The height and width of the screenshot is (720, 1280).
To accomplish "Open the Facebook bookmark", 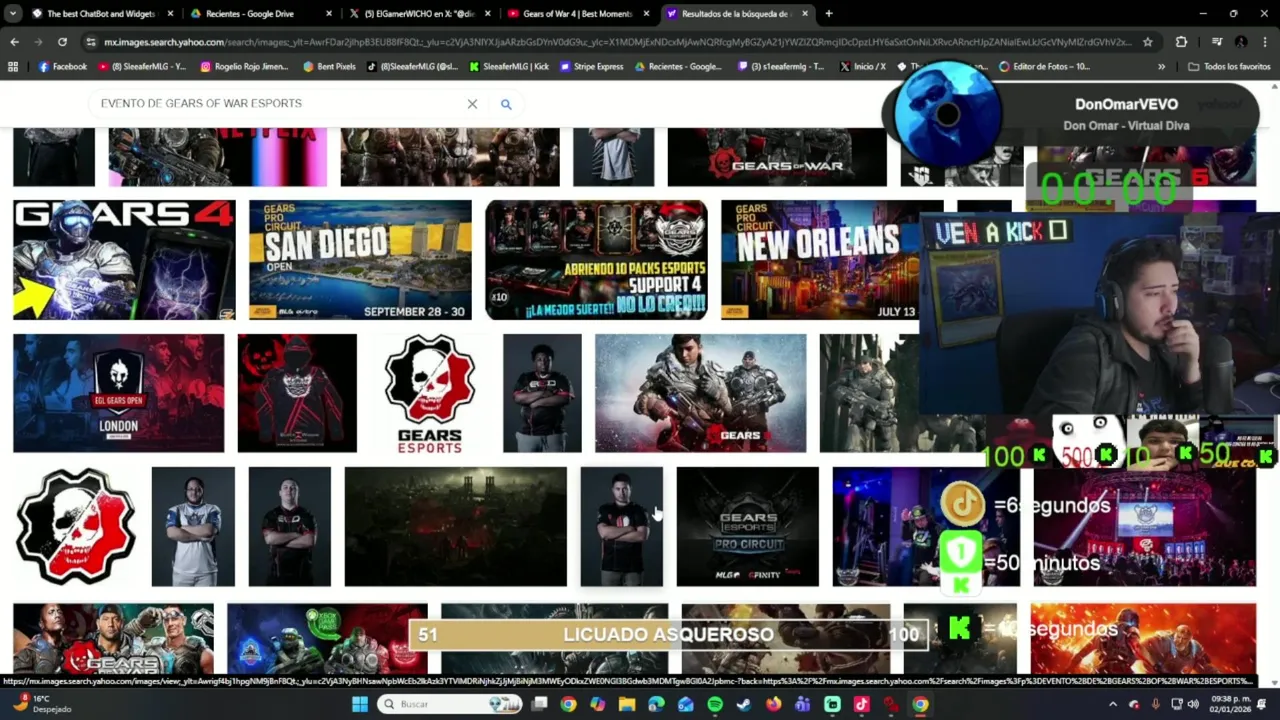I will [62, 66].
